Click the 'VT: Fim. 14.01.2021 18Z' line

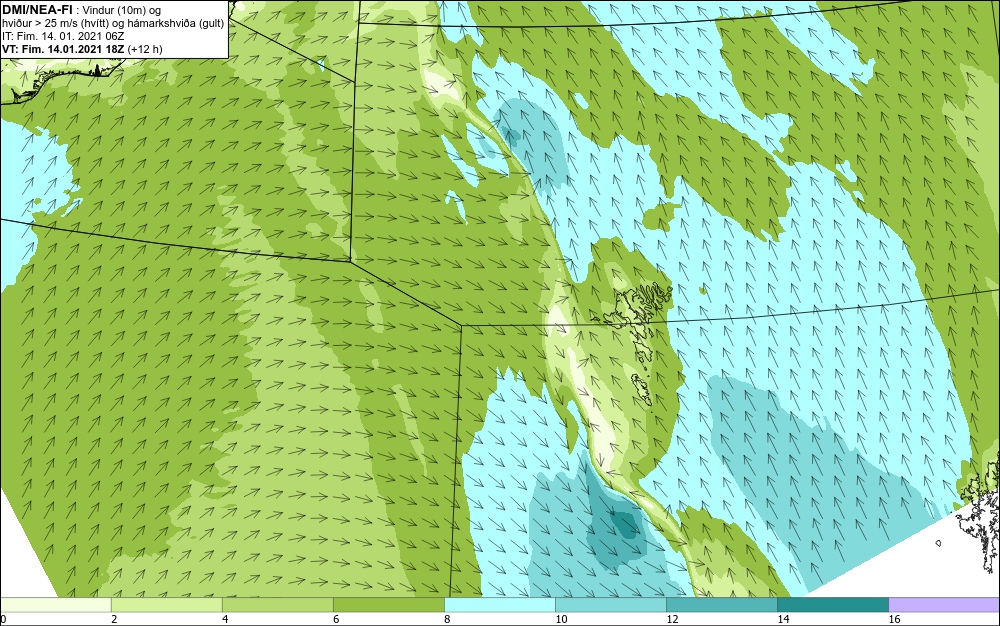point(63,49)
